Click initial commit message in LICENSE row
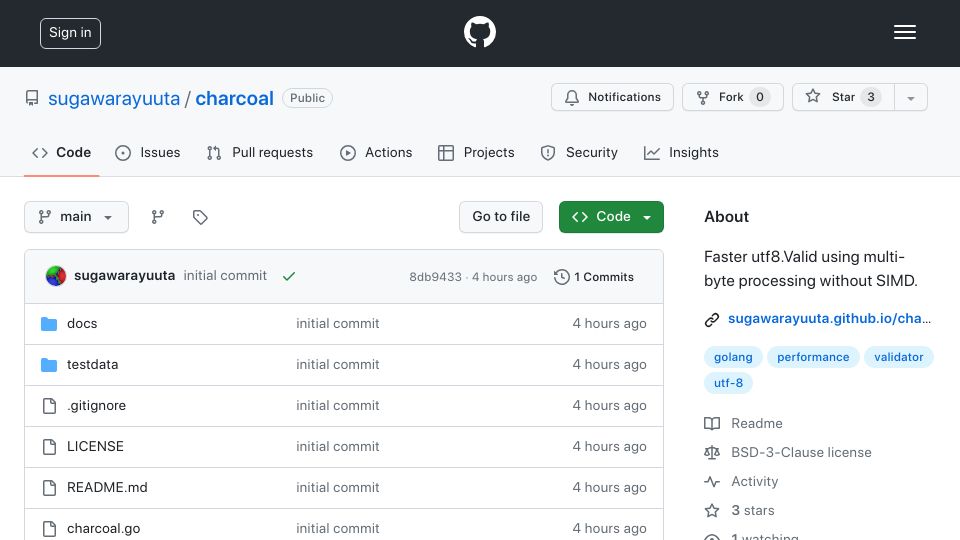Viewport: 960px width, 540px height. click(x=338, y=446)
